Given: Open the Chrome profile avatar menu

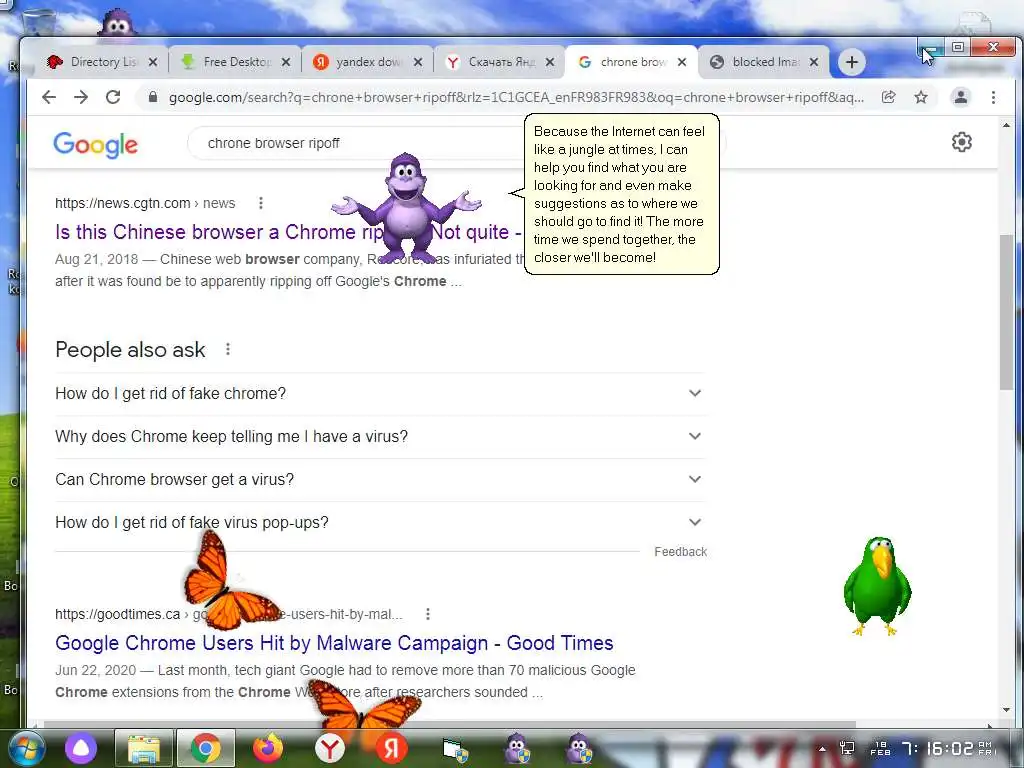Looking at the screenshot, I should [961, 97].
